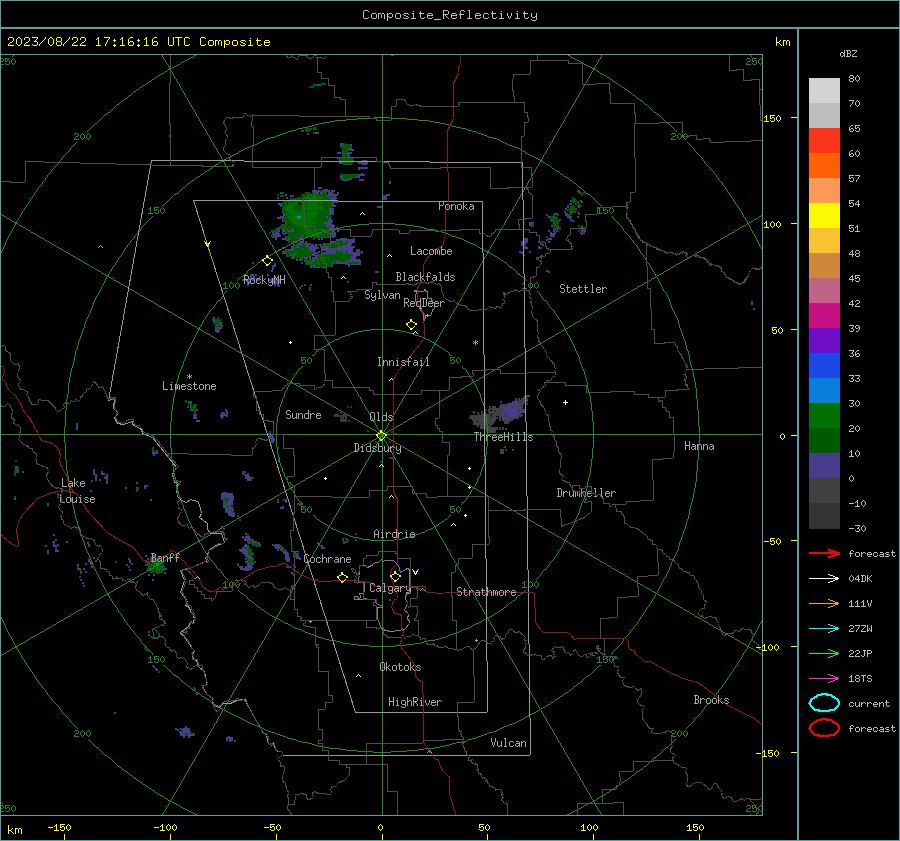Click the blue 33–36 dBZ color swatch
Image resolution: width=900 pixels, height=841 pixels.
(x=824, y=366)
